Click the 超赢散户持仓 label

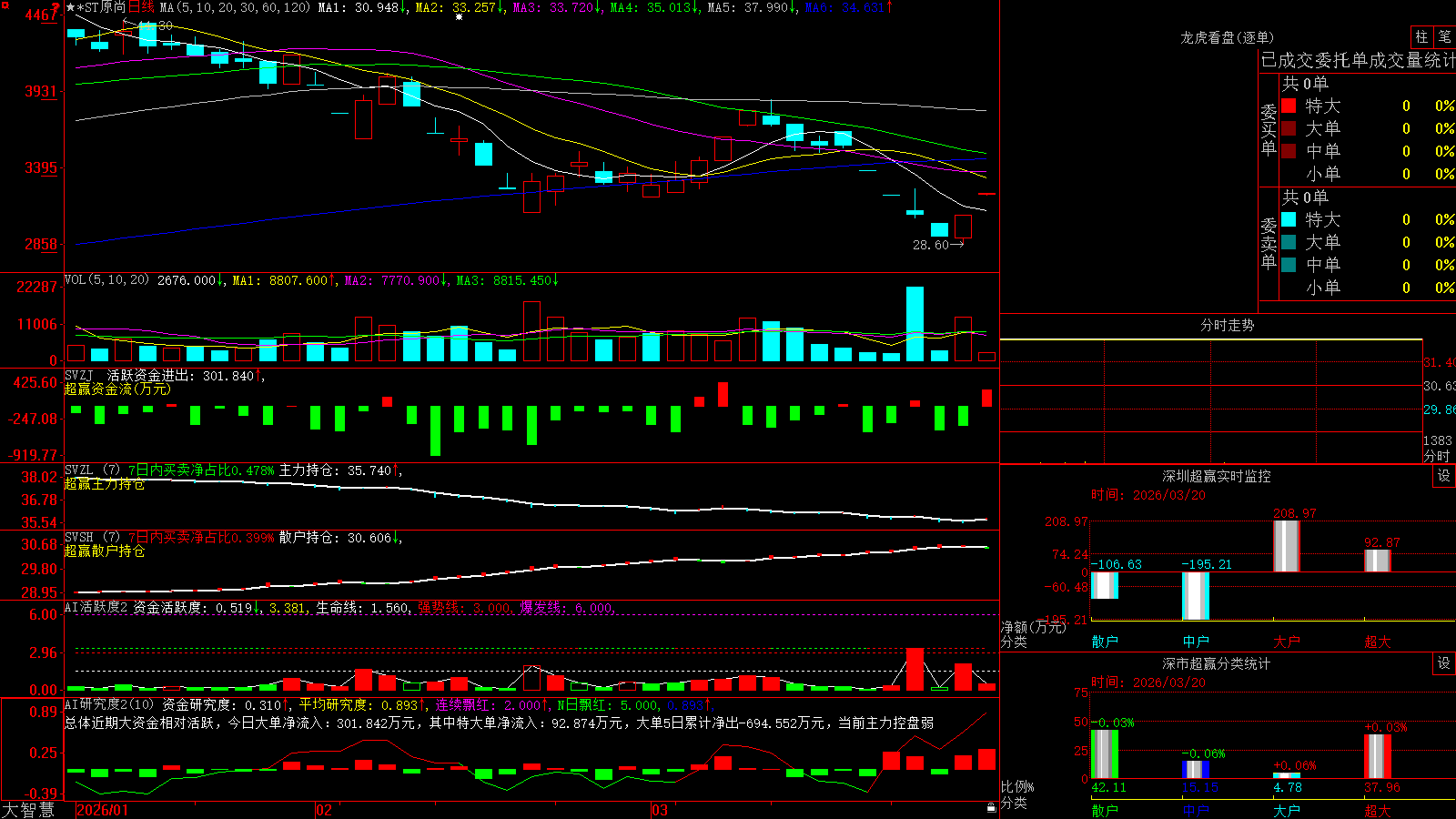104,551
